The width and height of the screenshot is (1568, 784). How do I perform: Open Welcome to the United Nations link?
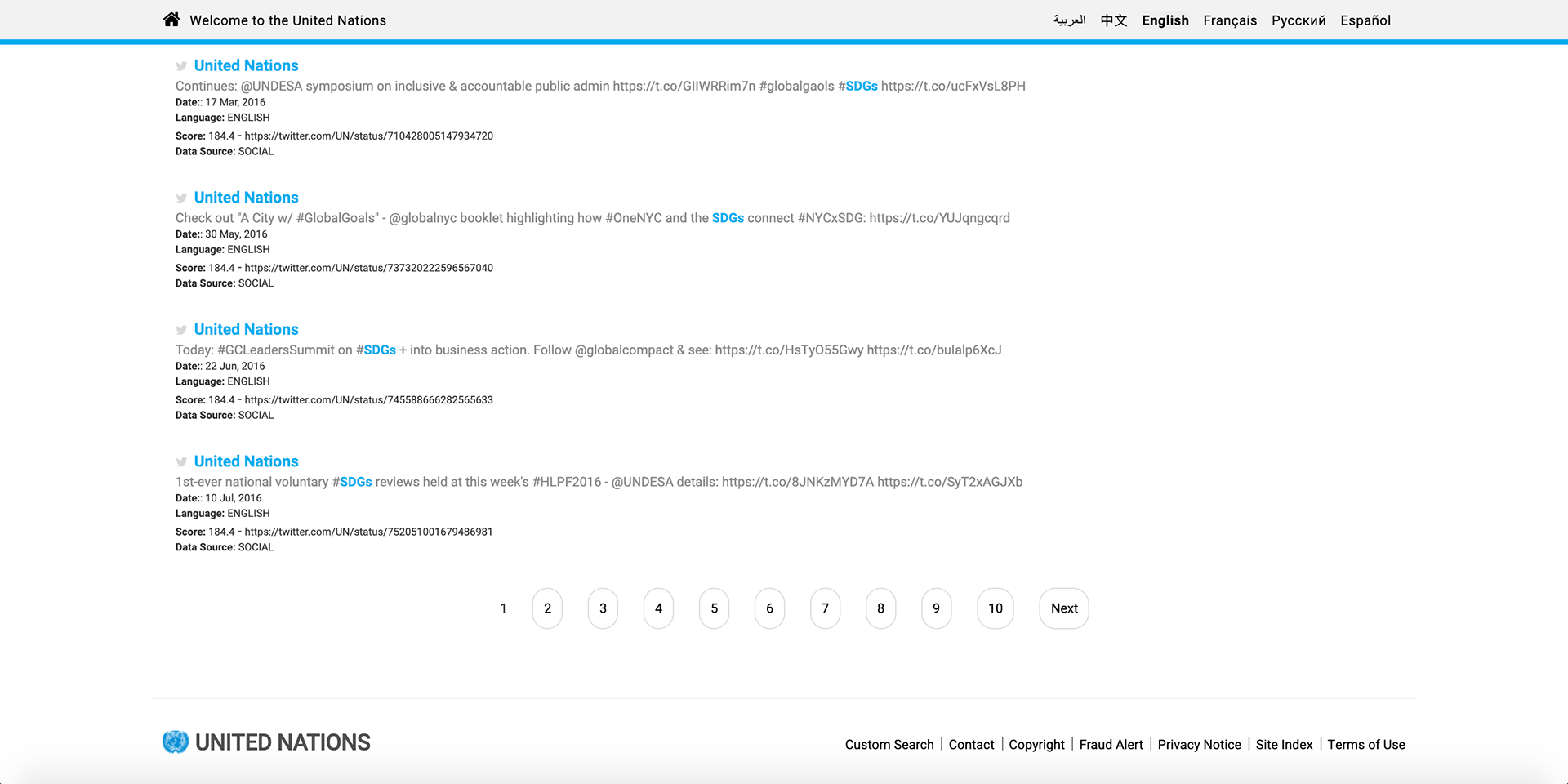(x=287, y=20)
